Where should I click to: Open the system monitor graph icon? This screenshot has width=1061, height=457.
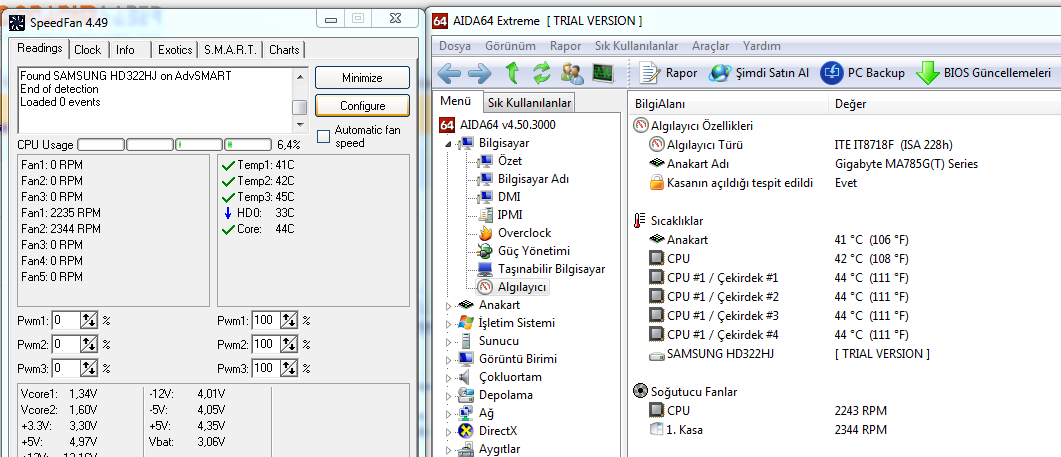click(603, 73)
